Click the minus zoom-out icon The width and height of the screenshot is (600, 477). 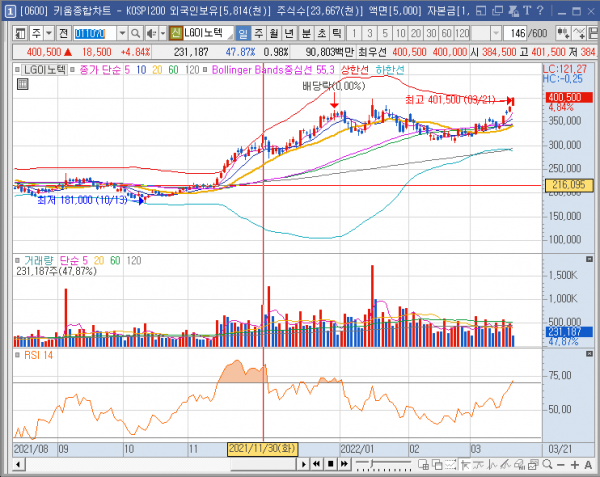561,465
